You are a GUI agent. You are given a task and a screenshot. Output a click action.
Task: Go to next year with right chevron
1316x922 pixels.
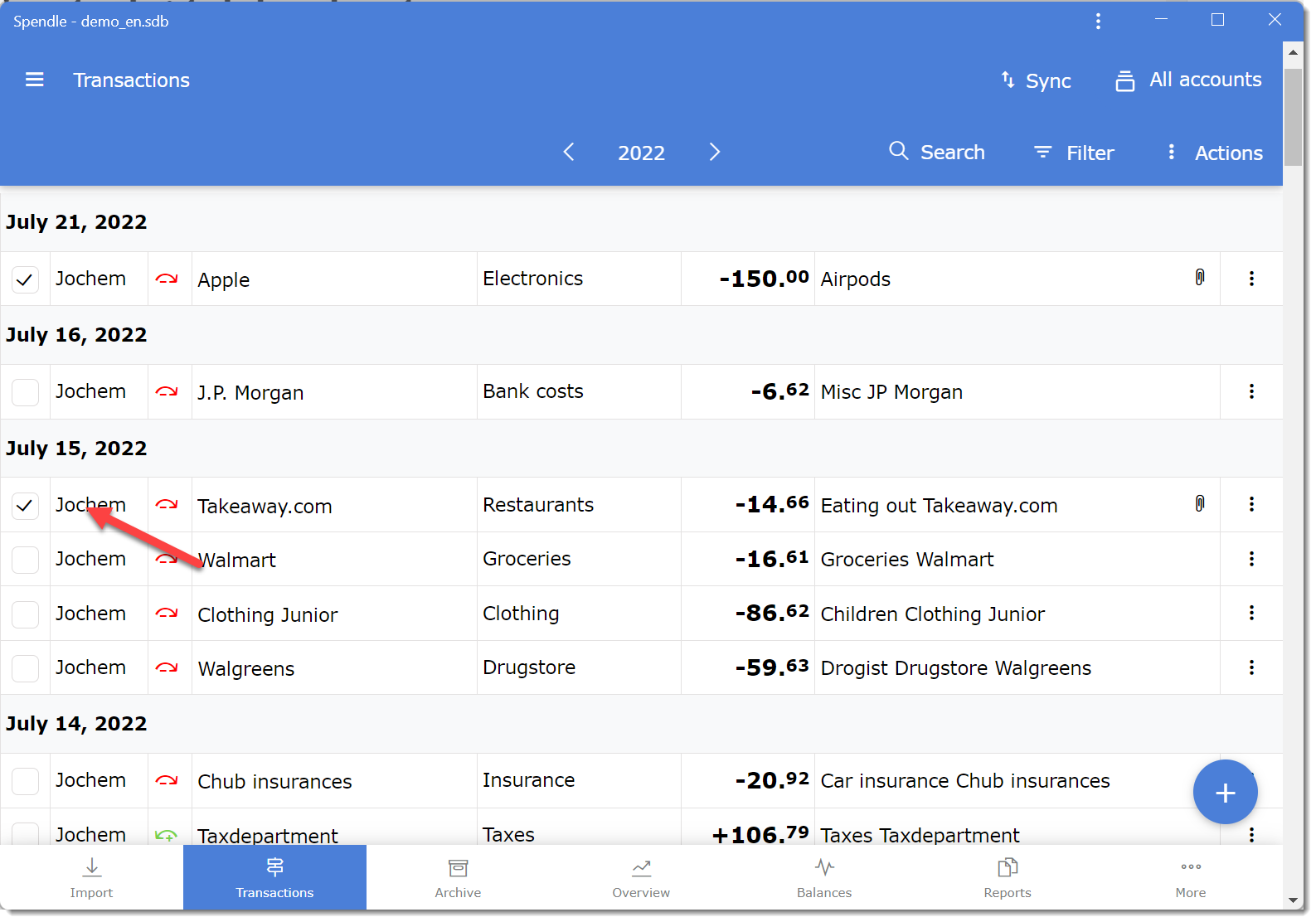click(714, 152)
